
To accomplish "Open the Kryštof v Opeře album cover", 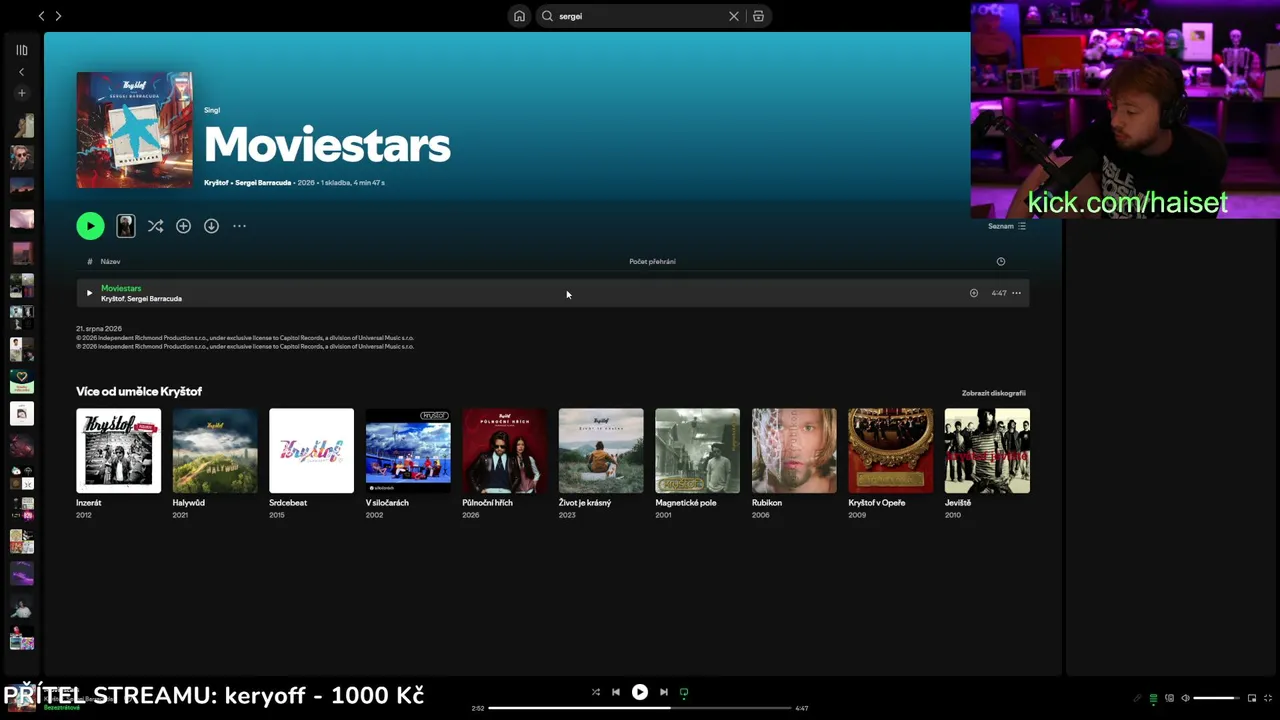I will point(890,450).
